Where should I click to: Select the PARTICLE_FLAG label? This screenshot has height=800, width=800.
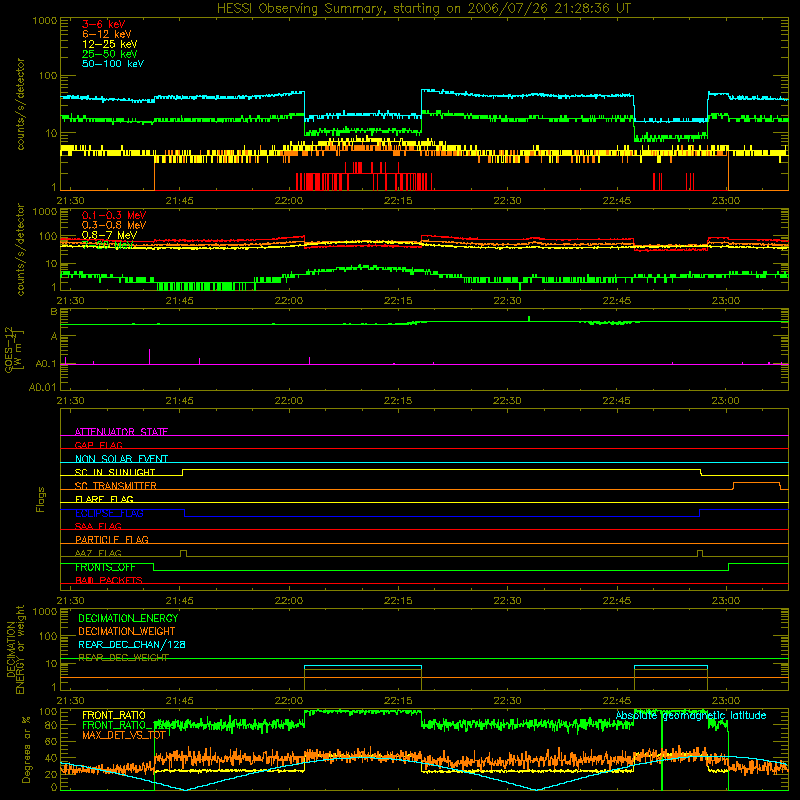(x=112, y=539)
